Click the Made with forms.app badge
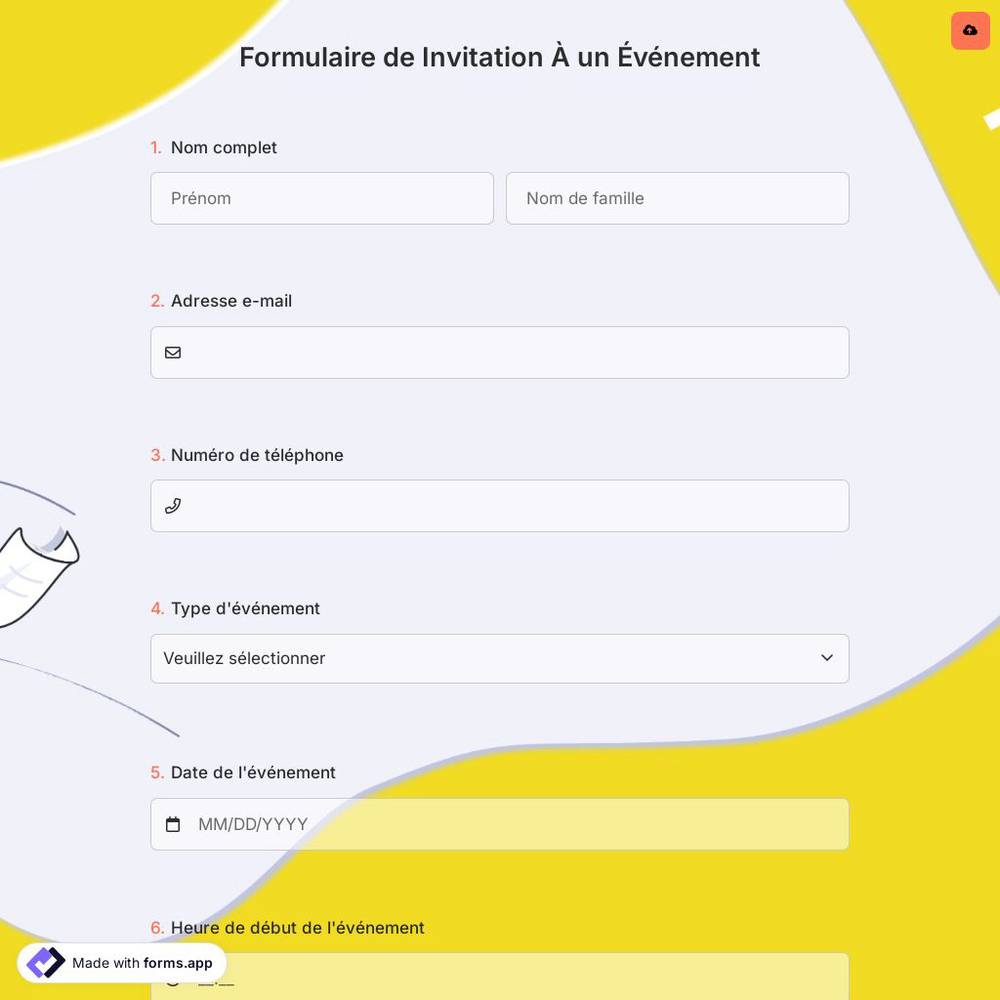 tap(120, 962)
